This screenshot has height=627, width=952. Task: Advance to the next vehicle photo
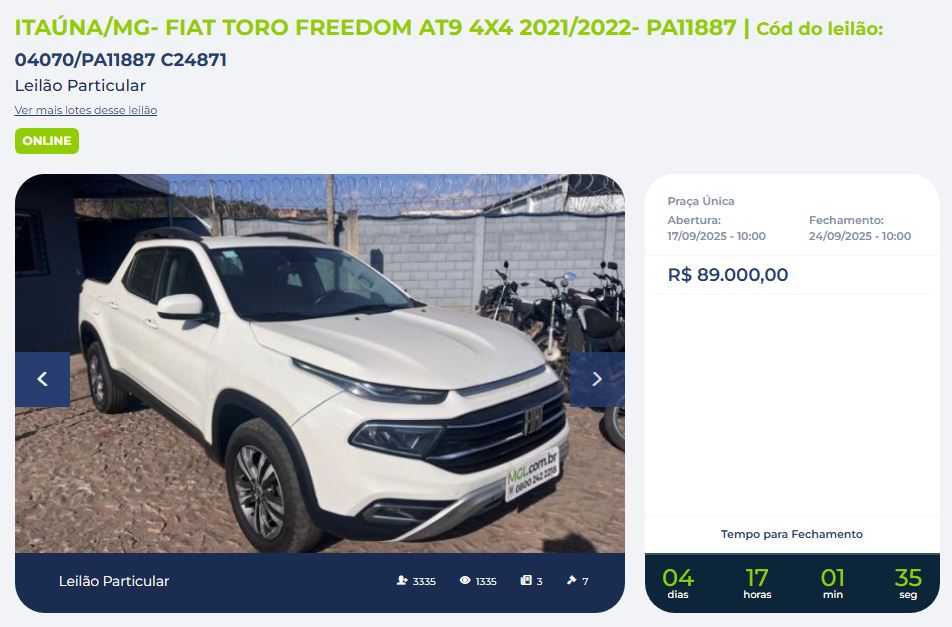[x=597, y=379]
